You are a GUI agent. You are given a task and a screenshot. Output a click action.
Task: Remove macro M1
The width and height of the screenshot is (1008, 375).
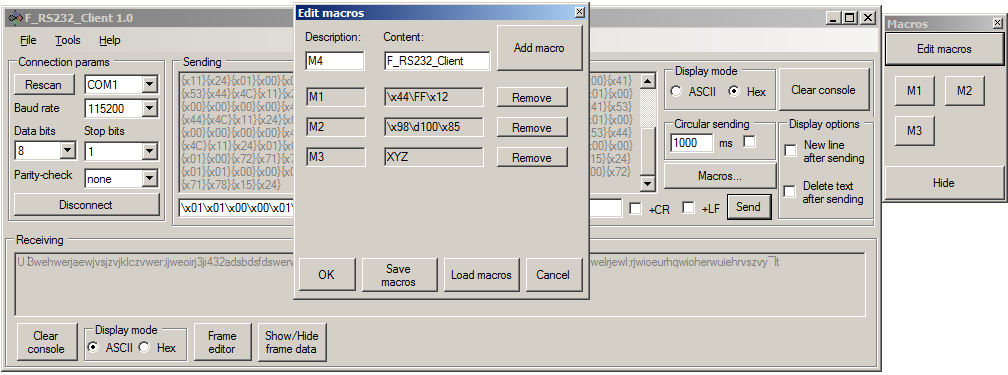point(532,98)
